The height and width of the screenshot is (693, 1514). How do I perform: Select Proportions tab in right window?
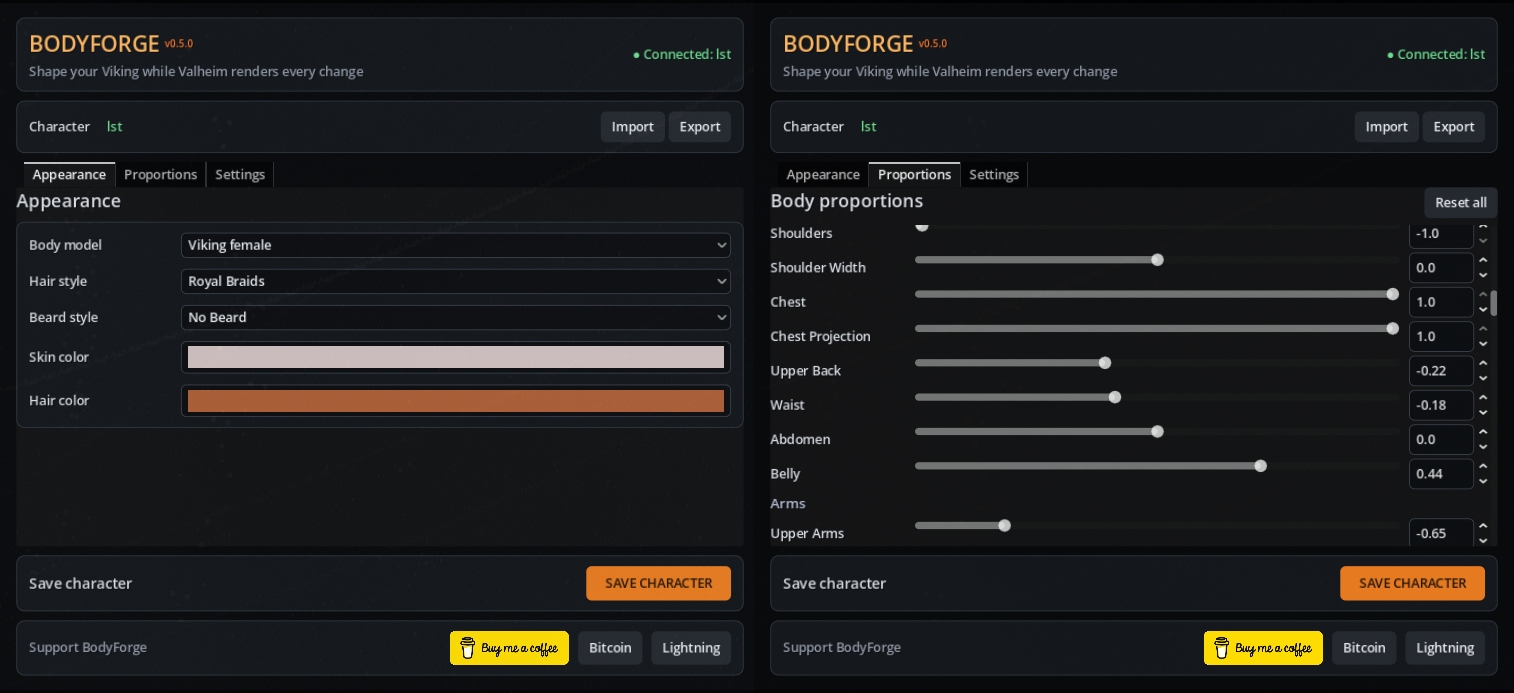[x=914, y=175]
